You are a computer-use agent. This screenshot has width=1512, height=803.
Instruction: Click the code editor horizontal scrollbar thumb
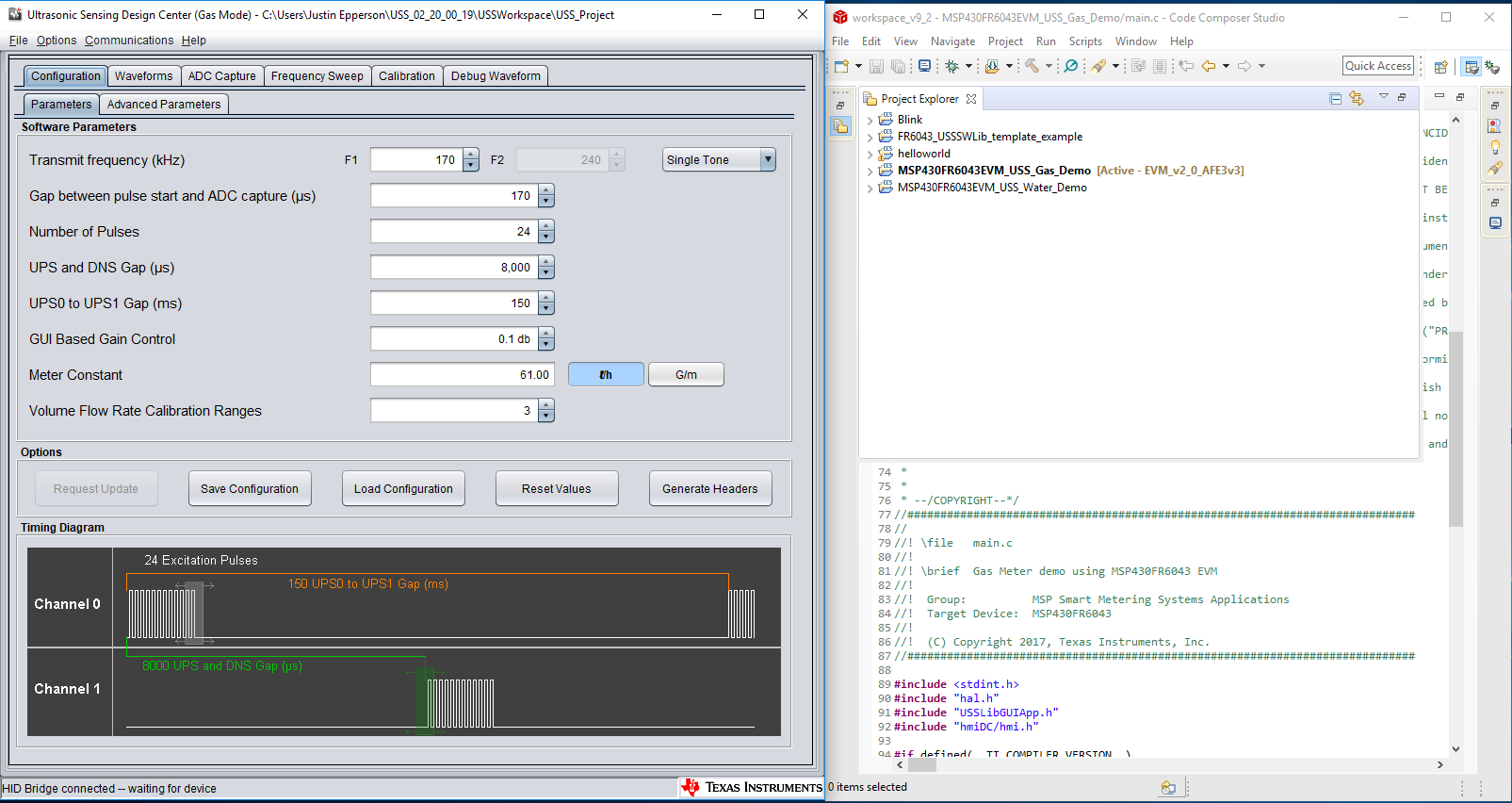pyautogui.click(x=921, y=765)
